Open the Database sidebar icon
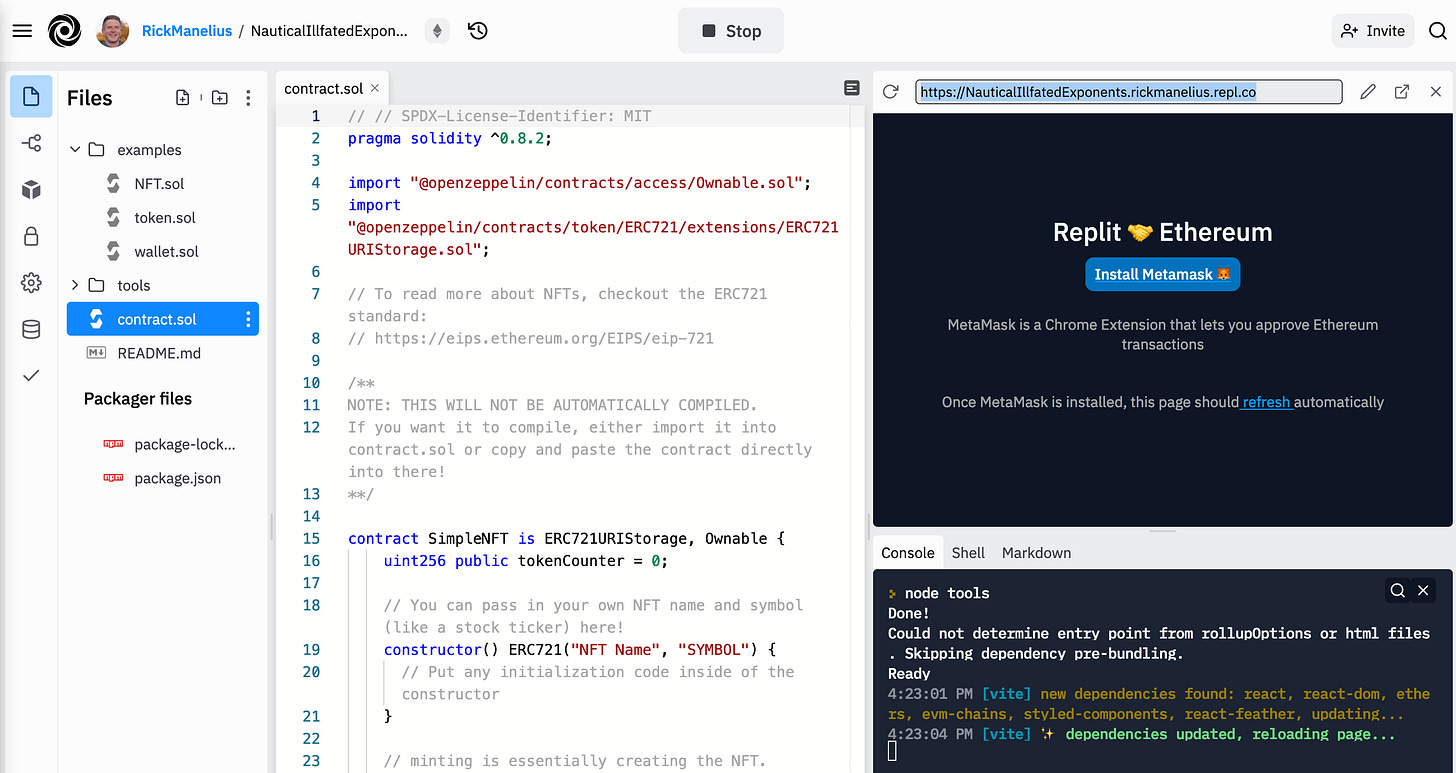1456x773 pixels. coord(31,329)
